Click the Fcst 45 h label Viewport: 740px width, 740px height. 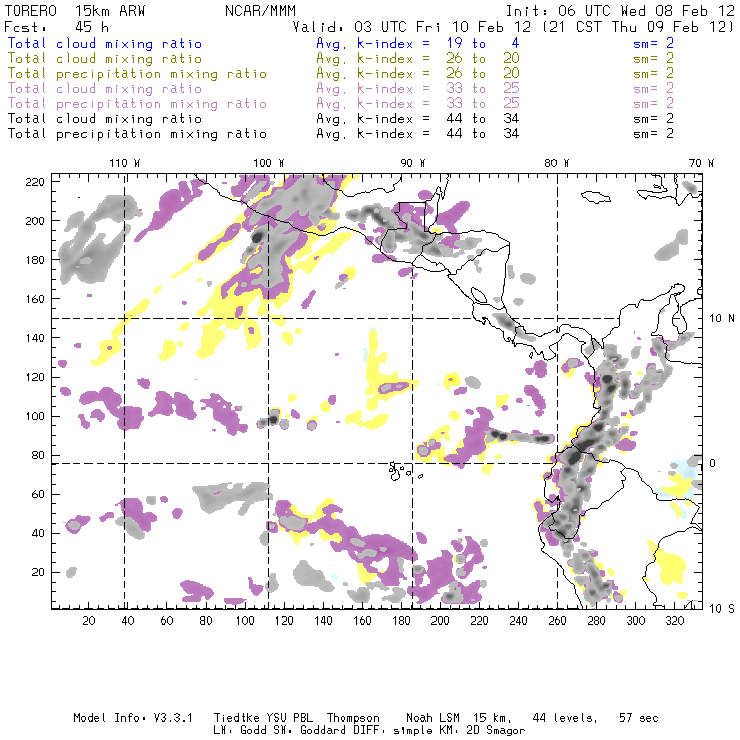coord(56,27)
